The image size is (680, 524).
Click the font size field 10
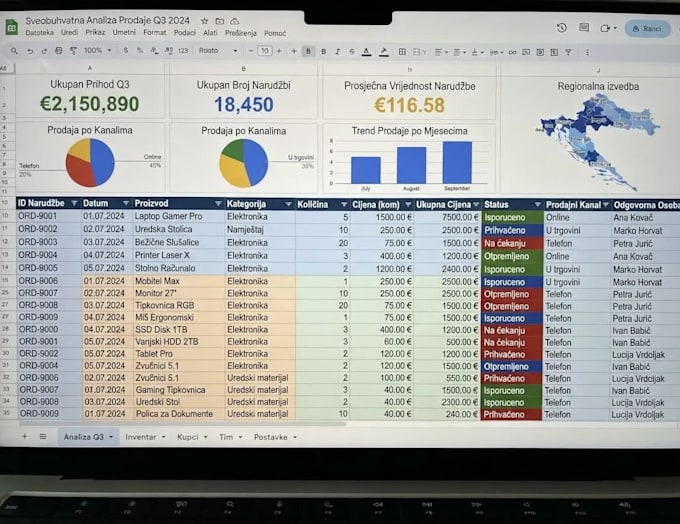pos(265,51)
